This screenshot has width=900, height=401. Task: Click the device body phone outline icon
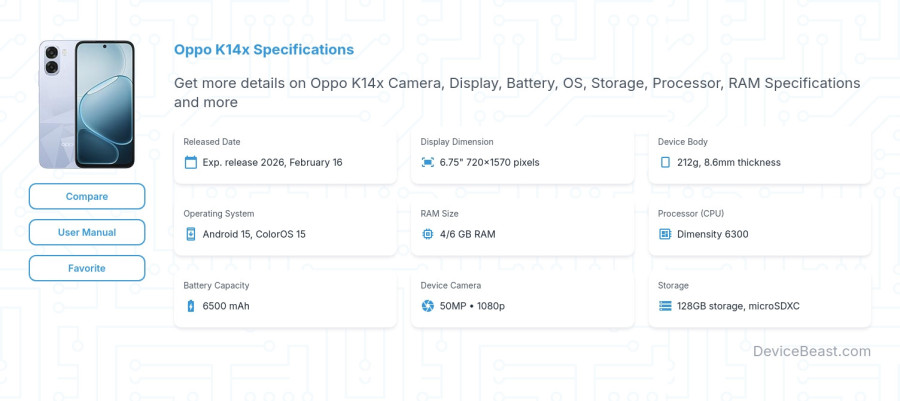(665, 162)
